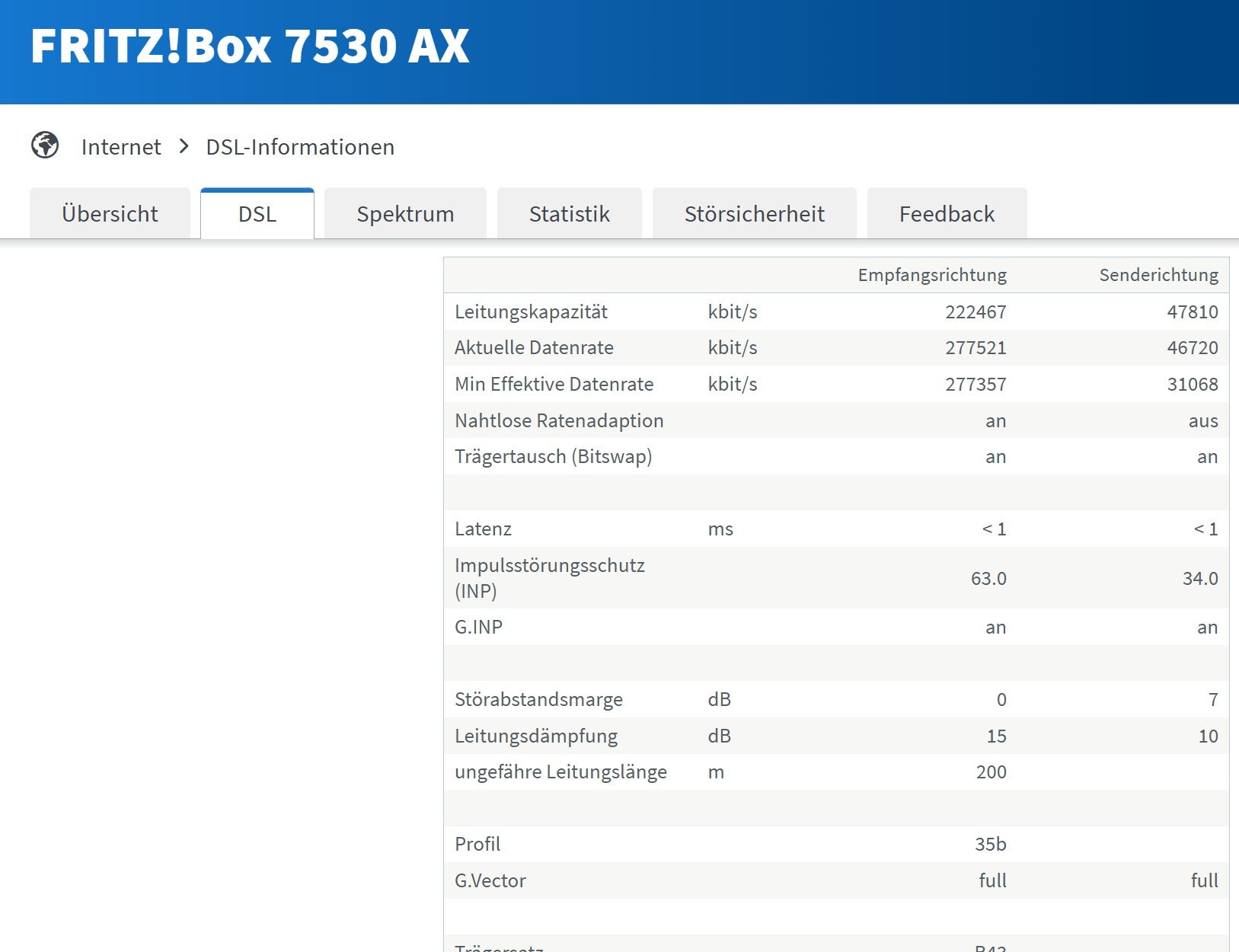Click the value 277521

click(x=976, y=347)
